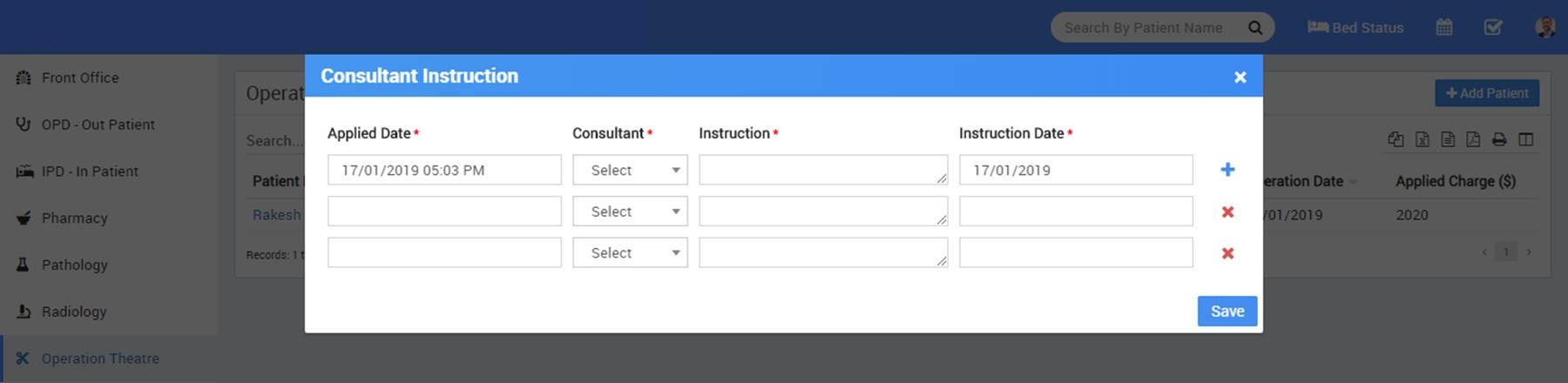This screenshot has width=1568, height=383.
Task: Click the columns visibility icon
Action: click(x=1525, y=139)
